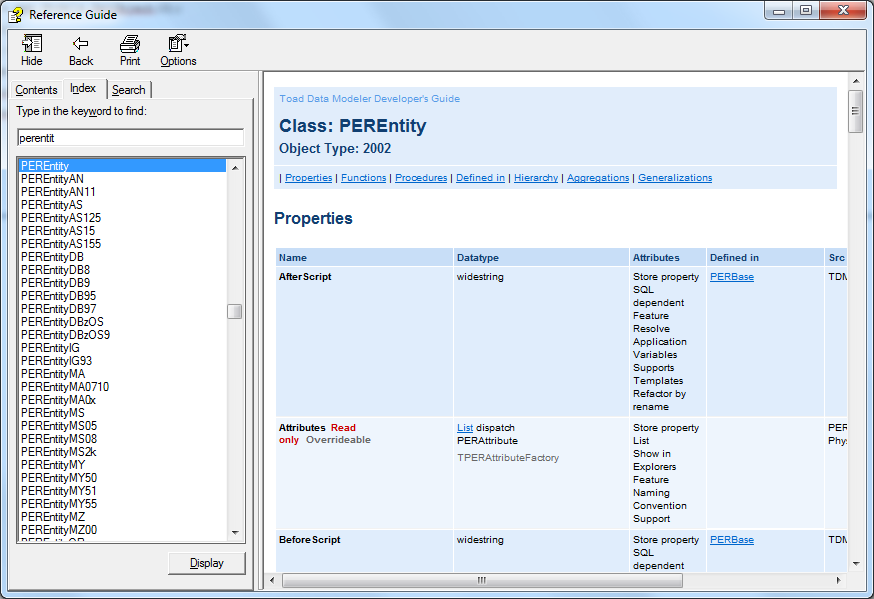Select PEREntityDBzOS9 entry
Image resolution: width=874 pixels, height=599 pixels.
click(65, 334)
